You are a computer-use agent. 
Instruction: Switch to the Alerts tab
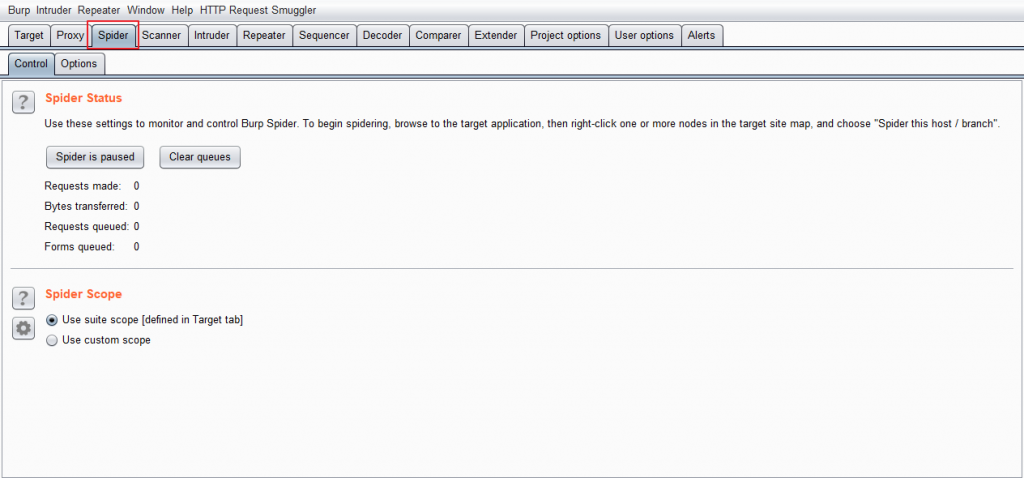pos(701,35)
